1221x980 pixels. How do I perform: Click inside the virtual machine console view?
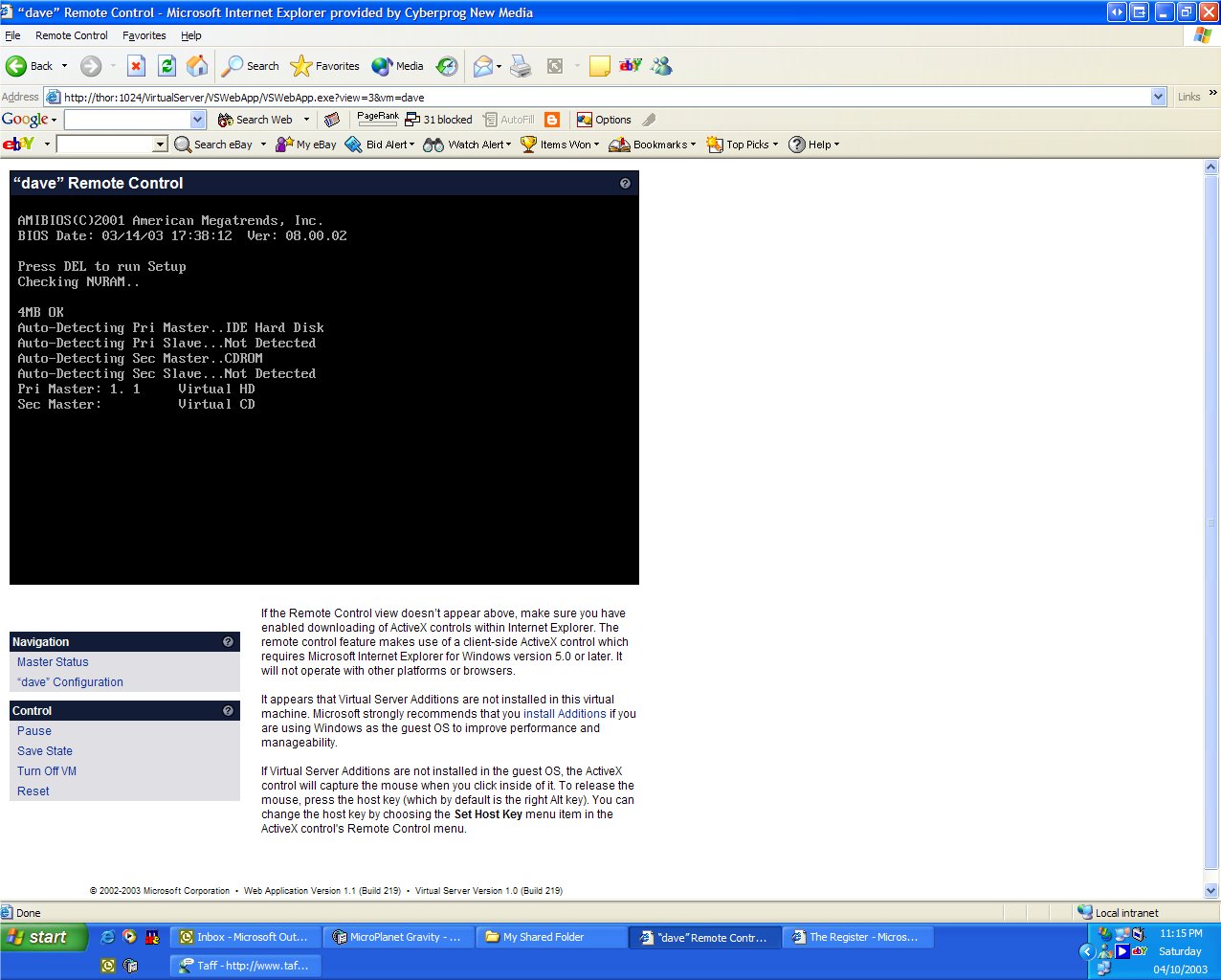tap(324, 390)
